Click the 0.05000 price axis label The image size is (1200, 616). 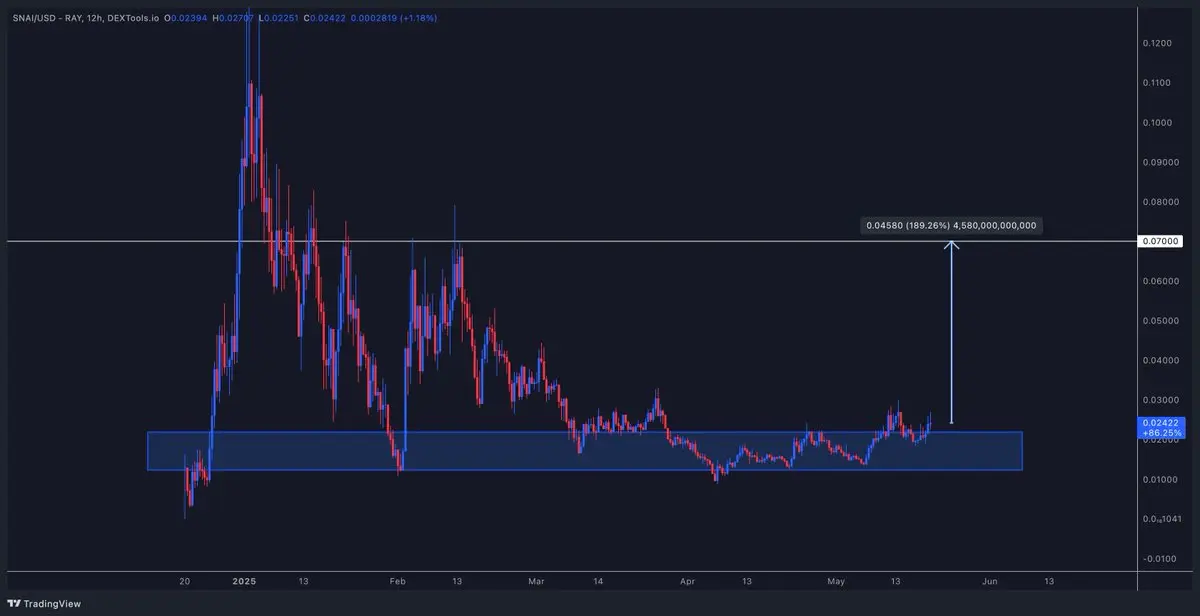coord(1159,321)
